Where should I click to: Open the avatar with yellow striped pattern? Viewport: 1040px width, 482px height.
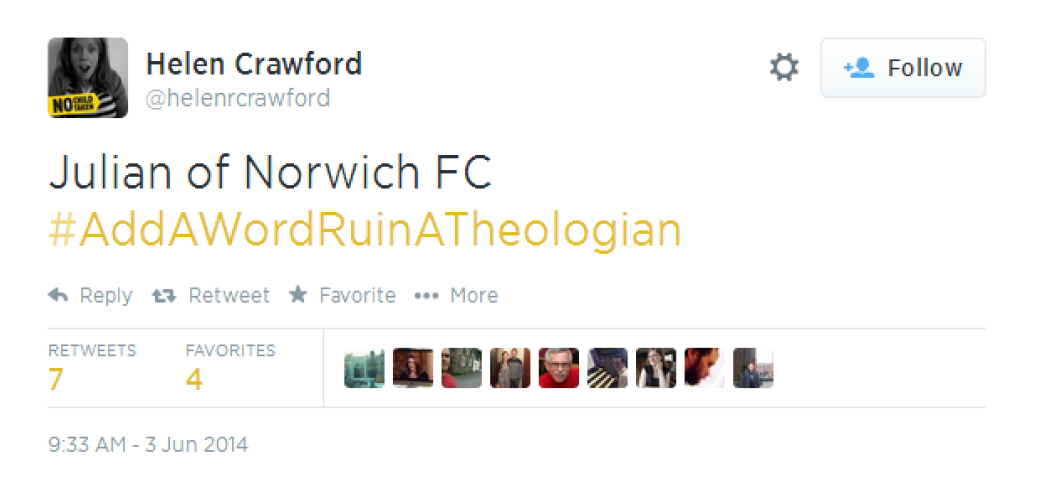click(x=608, y=368)
